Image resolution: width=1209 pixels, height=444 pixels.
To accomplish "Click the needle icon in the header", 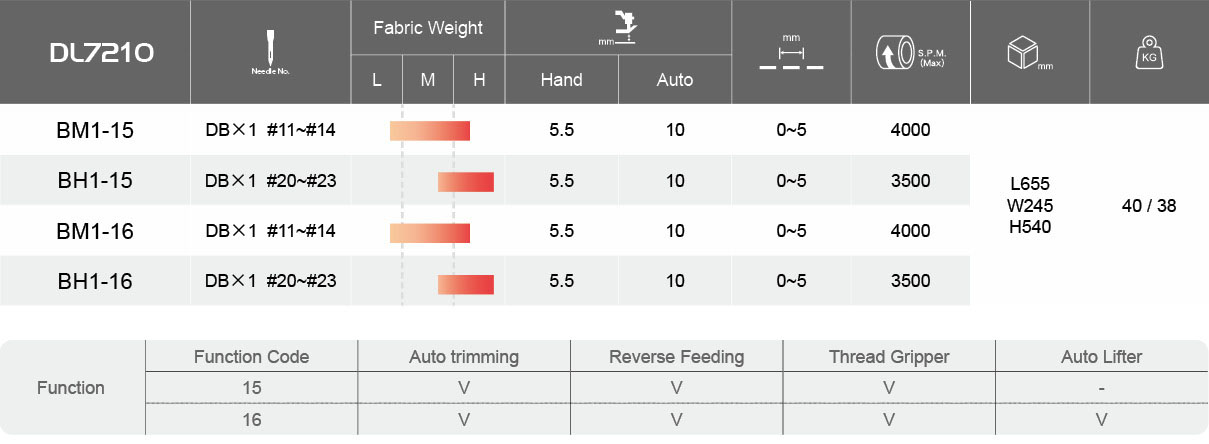I will click(x=269, y=48).
